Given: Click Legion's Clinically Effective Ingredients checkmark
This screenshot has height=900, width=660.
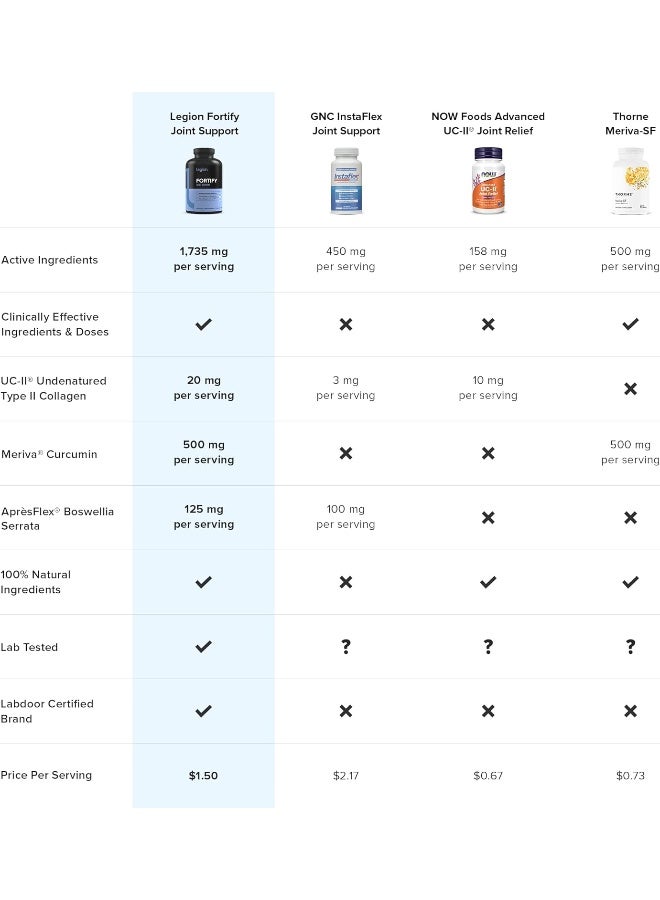Looking at the screenshot, I should pos(204,324).
